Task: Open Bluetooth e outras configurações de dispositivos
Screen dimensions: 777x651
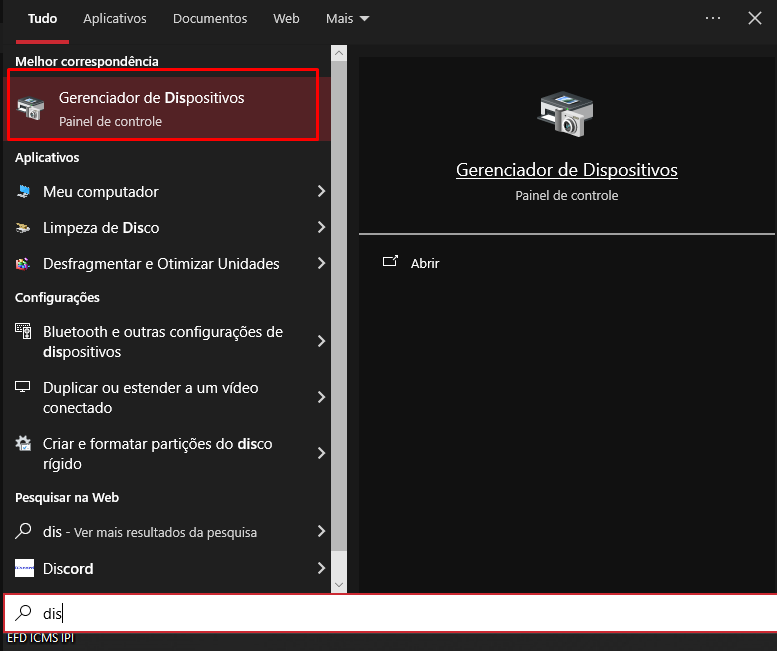Action: coord(167,341)
